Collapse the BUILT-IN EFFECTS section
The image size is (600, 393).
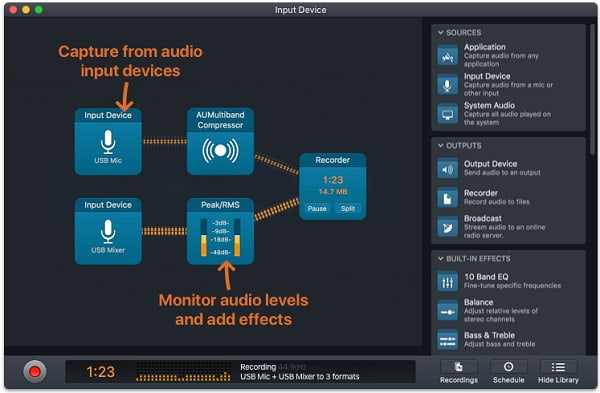441,259
